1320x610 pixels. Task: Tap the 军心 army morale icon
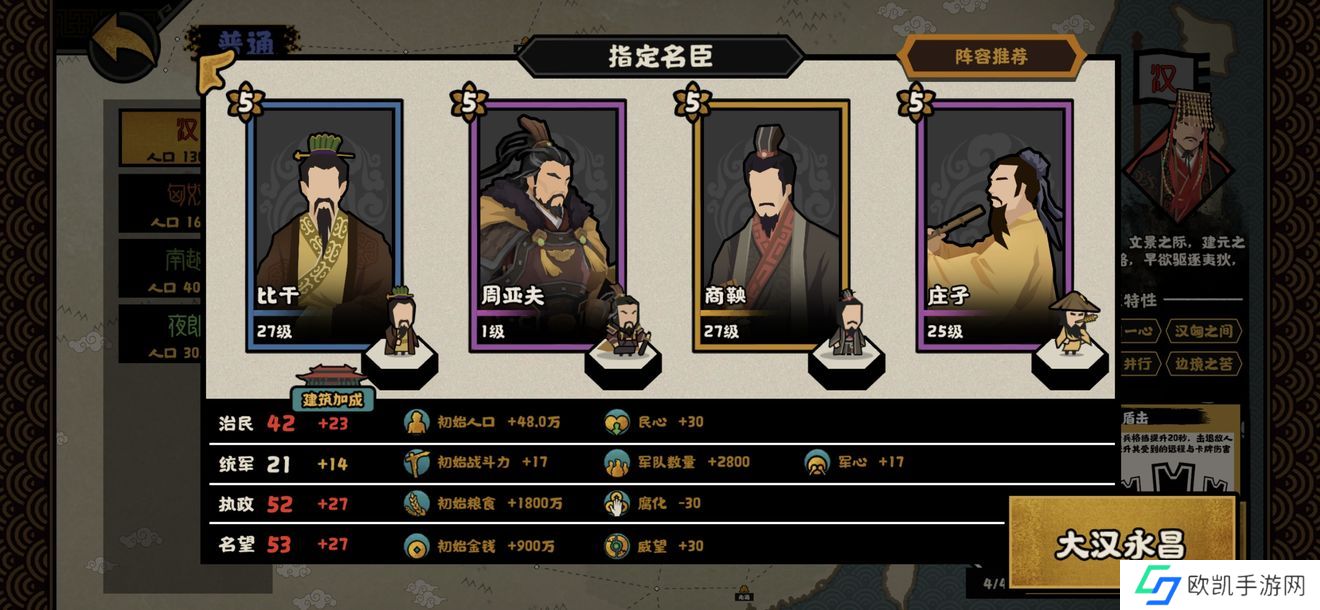click(x=818, y=462)
